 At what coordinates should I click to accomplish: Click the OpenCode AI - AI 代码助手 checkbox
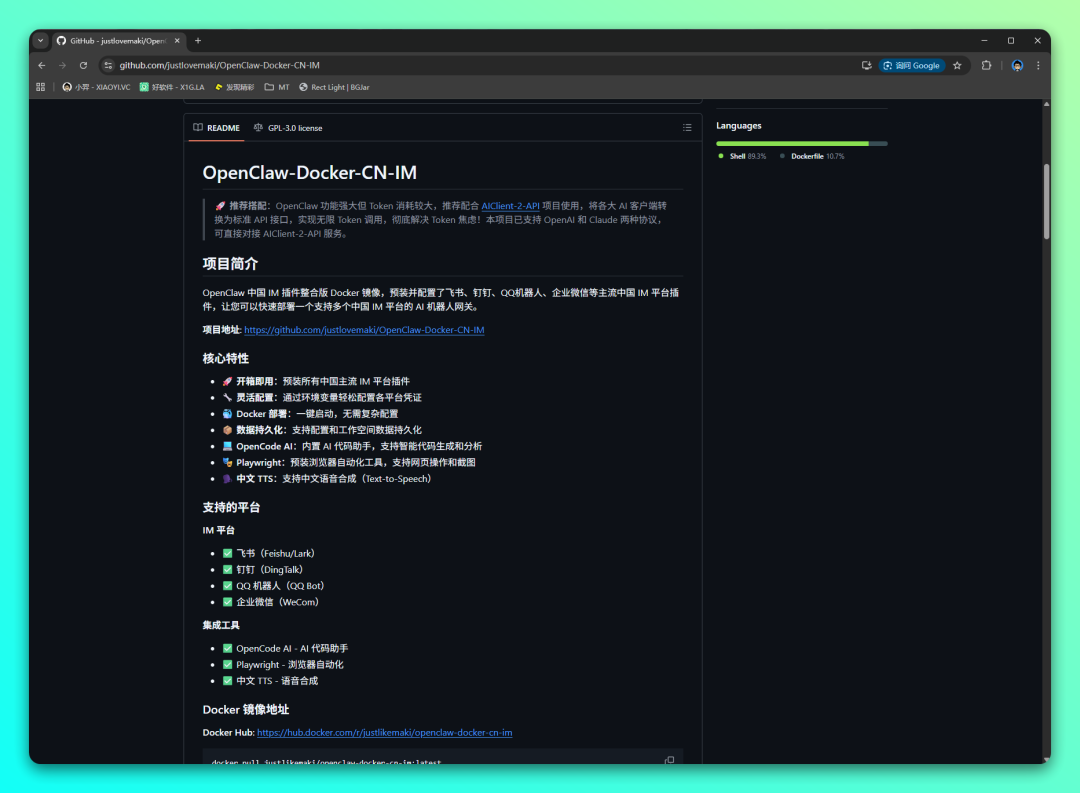click(227, 648)
